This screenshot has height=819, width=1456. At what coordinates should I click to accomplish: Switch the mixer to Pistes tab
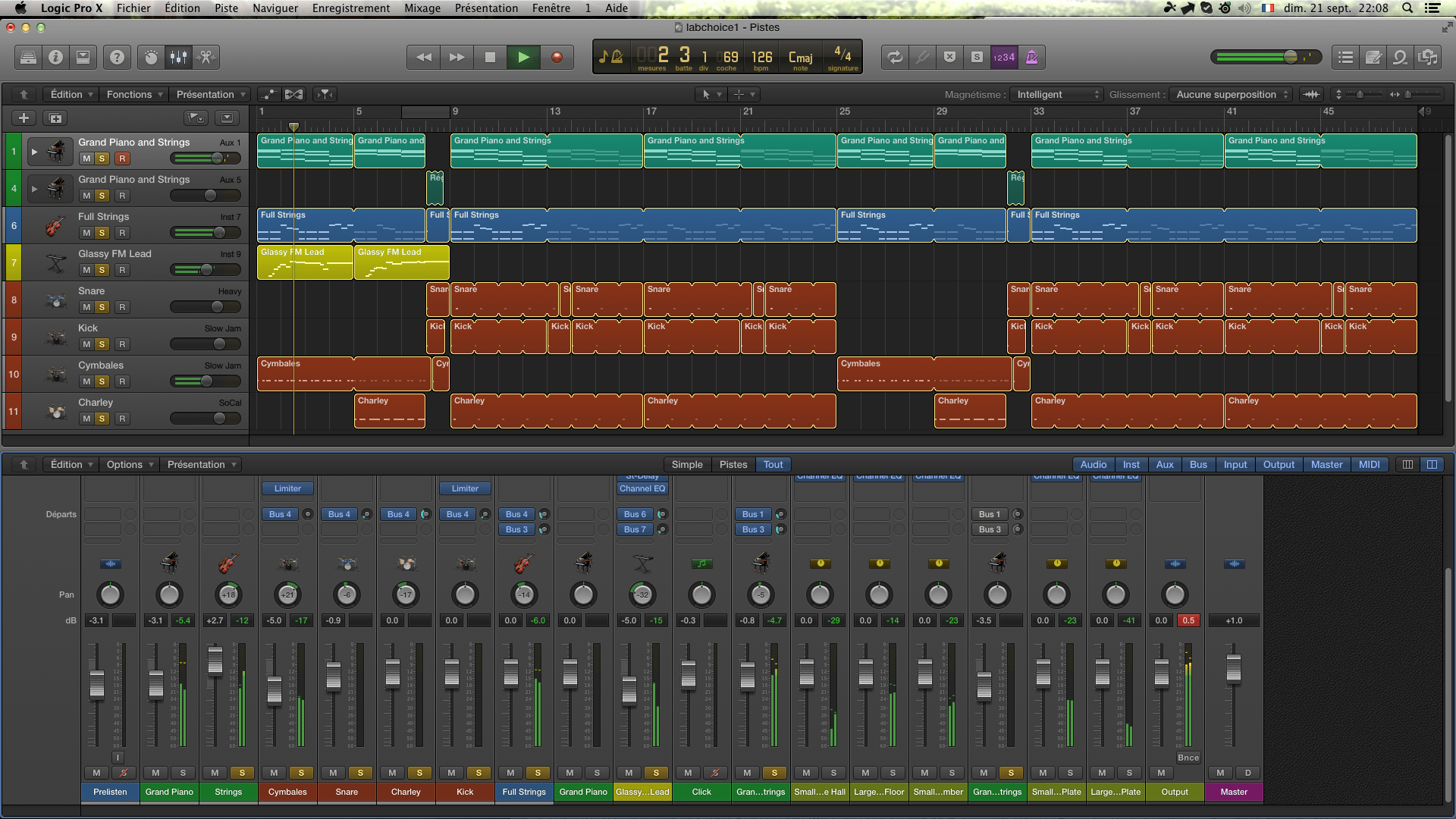pos(733,465)
